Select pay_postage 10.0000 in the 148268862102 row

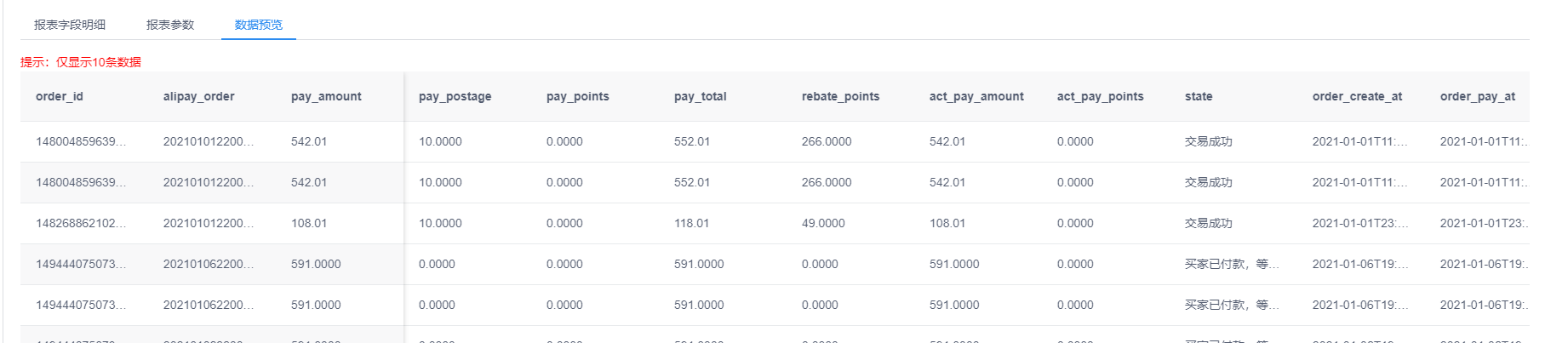click(440, 223)
